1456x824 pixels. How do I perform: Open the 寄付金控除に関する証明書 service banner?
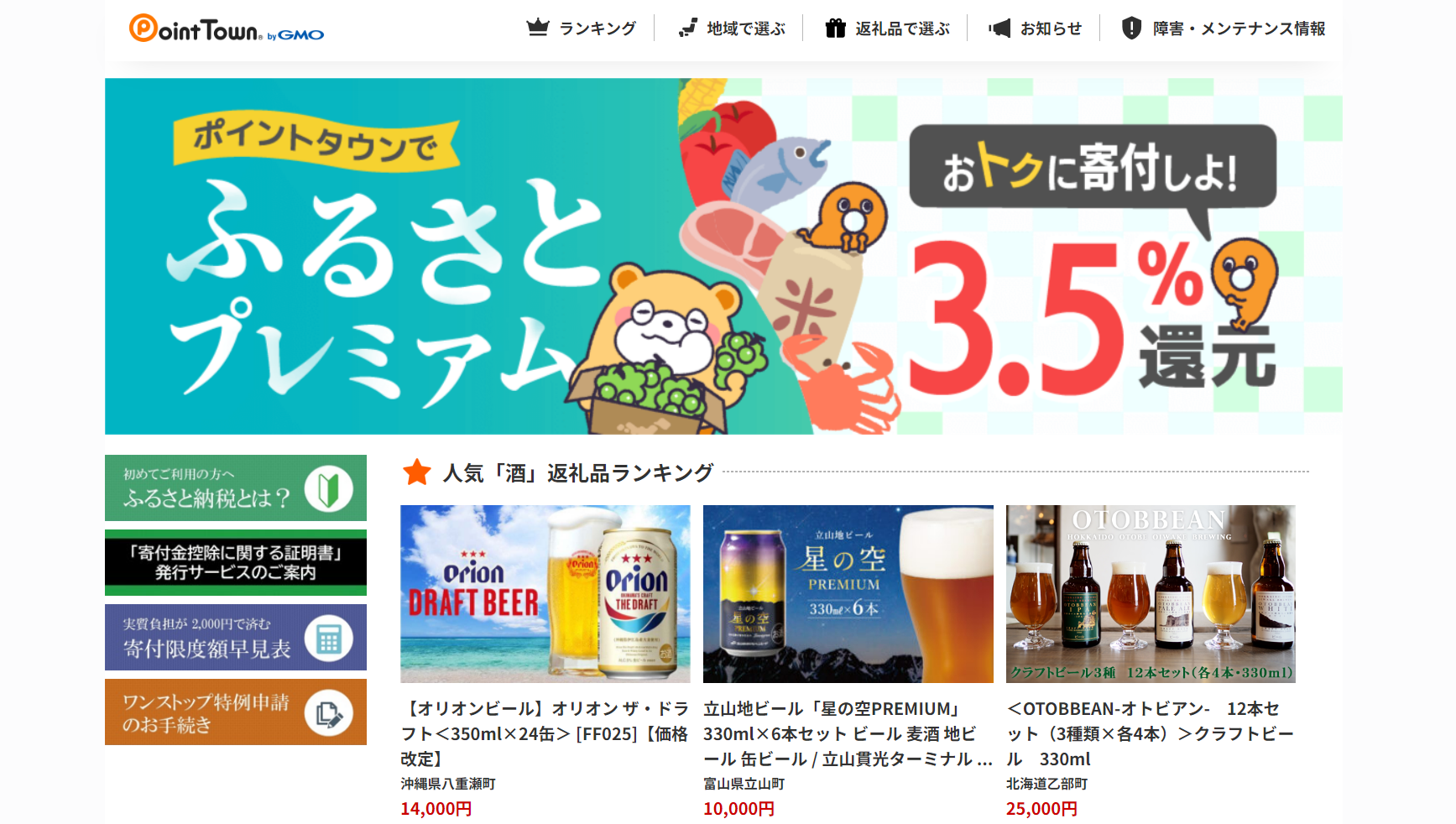(x=236, y=562)
